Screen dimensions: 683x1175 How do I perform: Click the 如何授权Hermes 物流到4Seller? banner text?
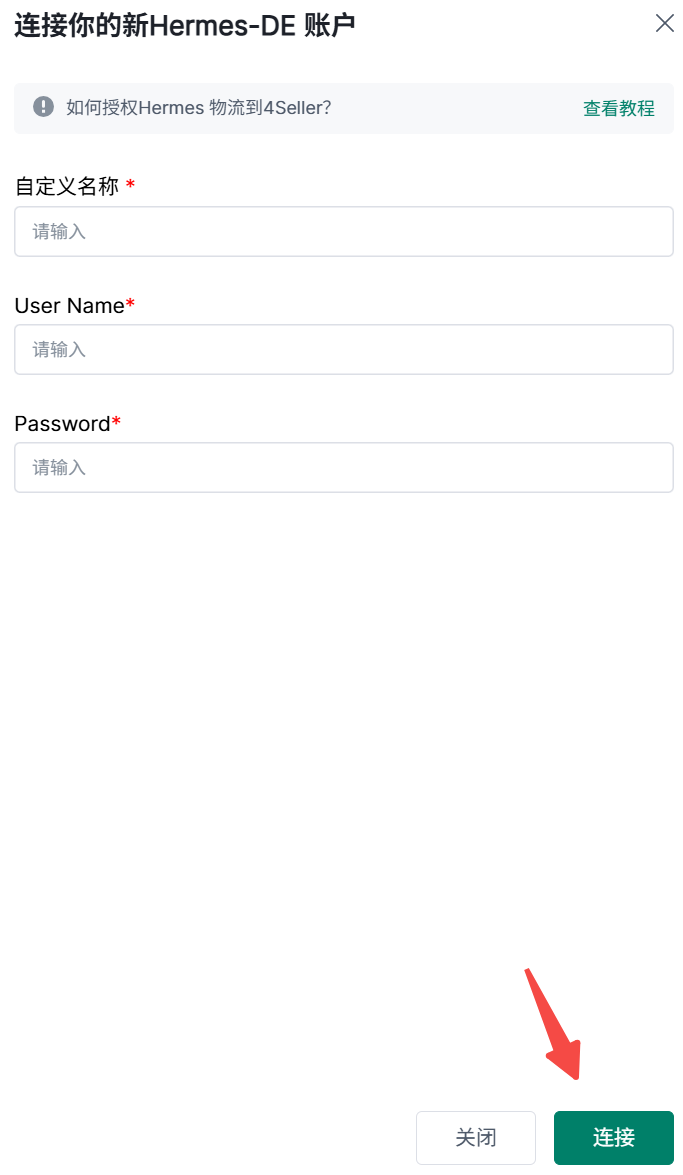(198, 108)
